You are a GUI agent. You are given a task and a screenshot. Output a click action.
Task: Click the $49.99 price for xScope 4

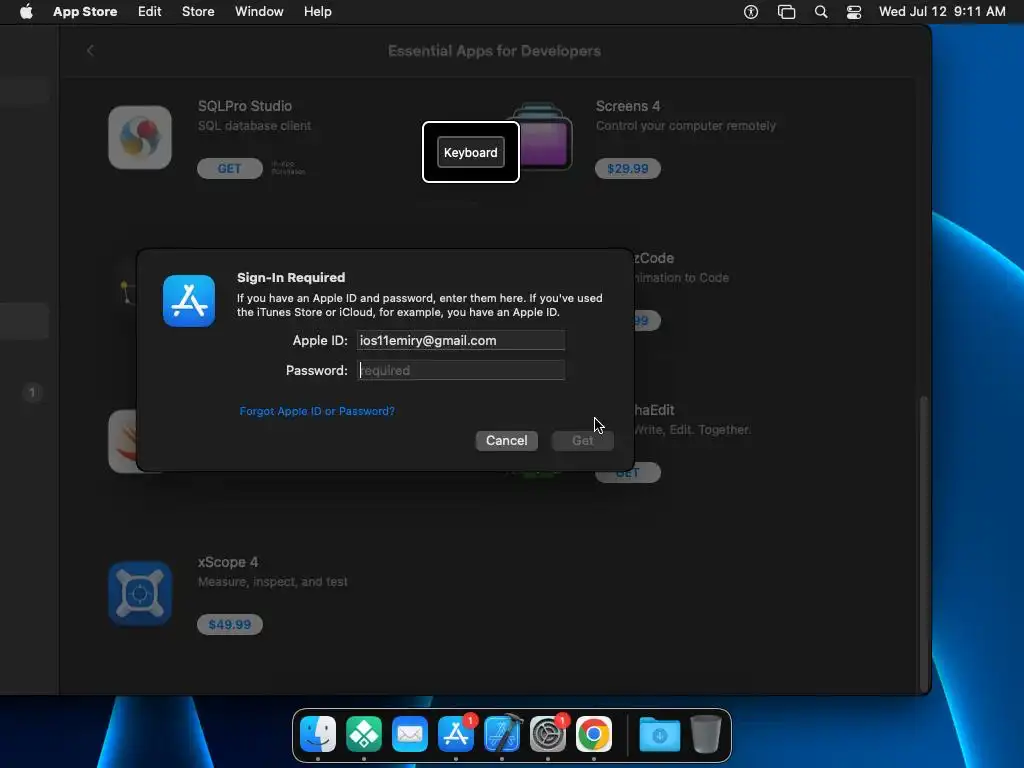(230, 624)
